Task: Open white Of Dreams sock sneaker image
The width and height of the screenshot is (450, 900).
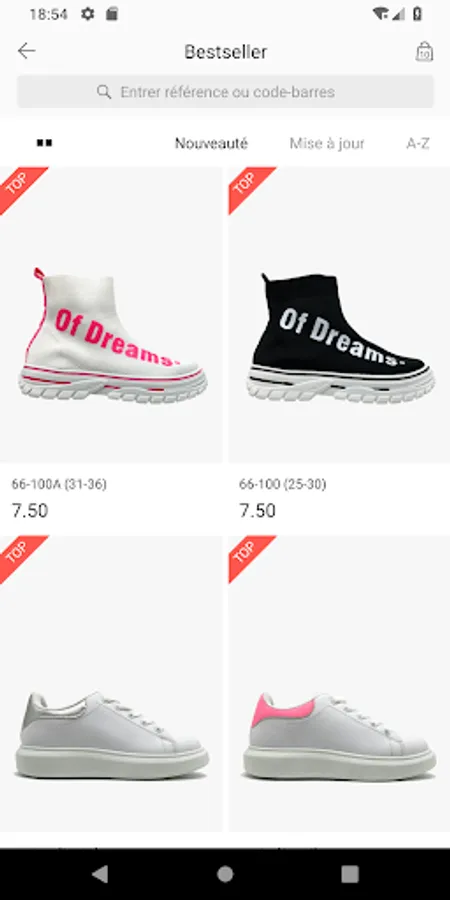Action: (111, 315)
